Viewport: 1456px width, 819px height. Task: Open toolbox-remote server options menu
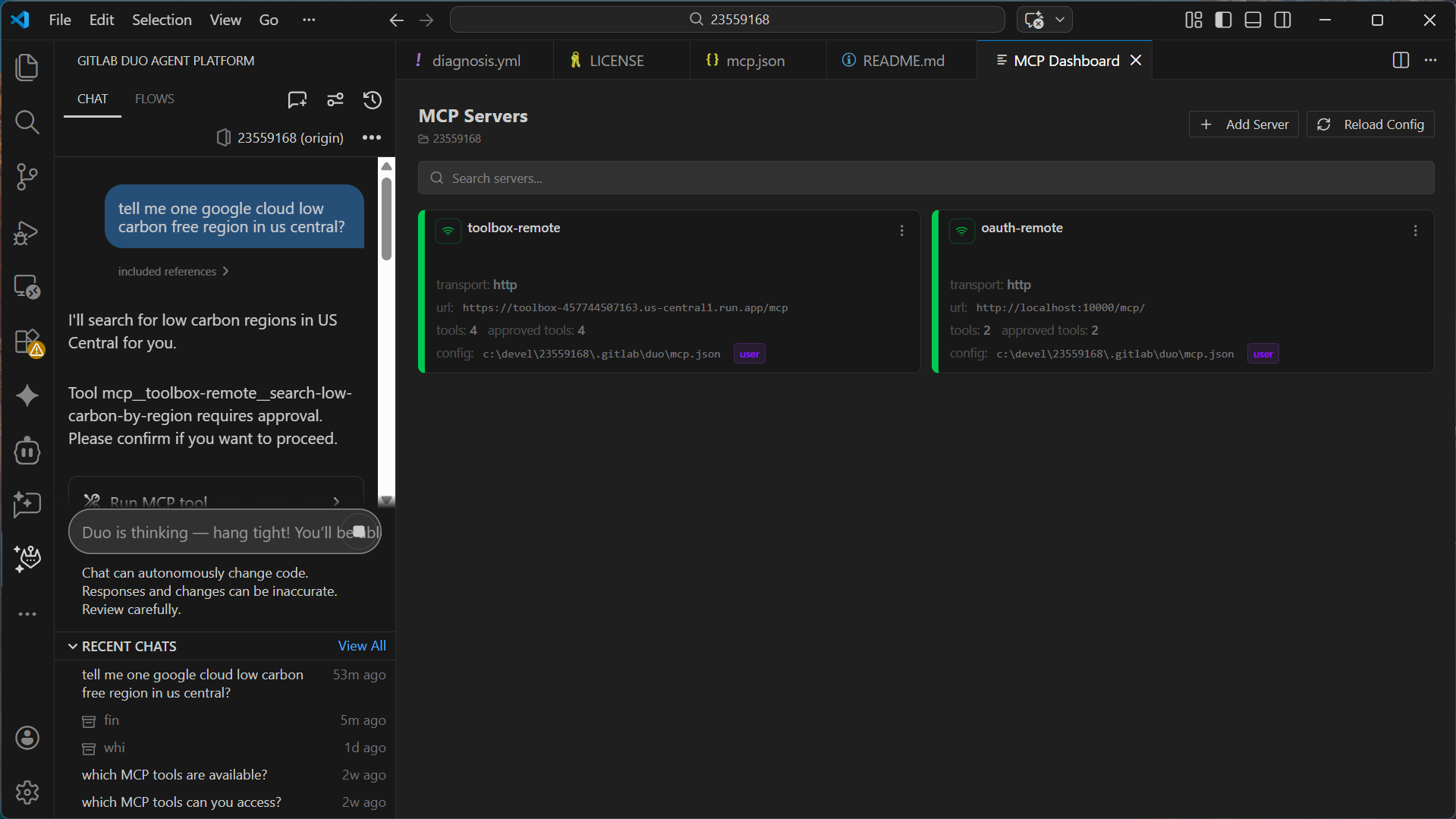click(x=901, y=231)
